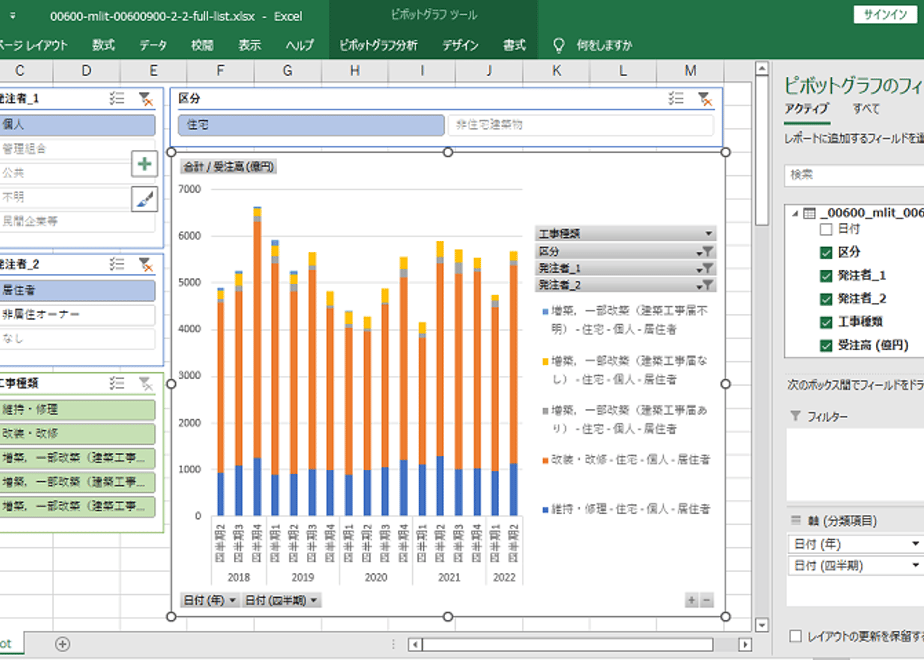Open the 表示 ribbon tab
The width and height of the screenshot is (924, 660).
pos(249,45)
